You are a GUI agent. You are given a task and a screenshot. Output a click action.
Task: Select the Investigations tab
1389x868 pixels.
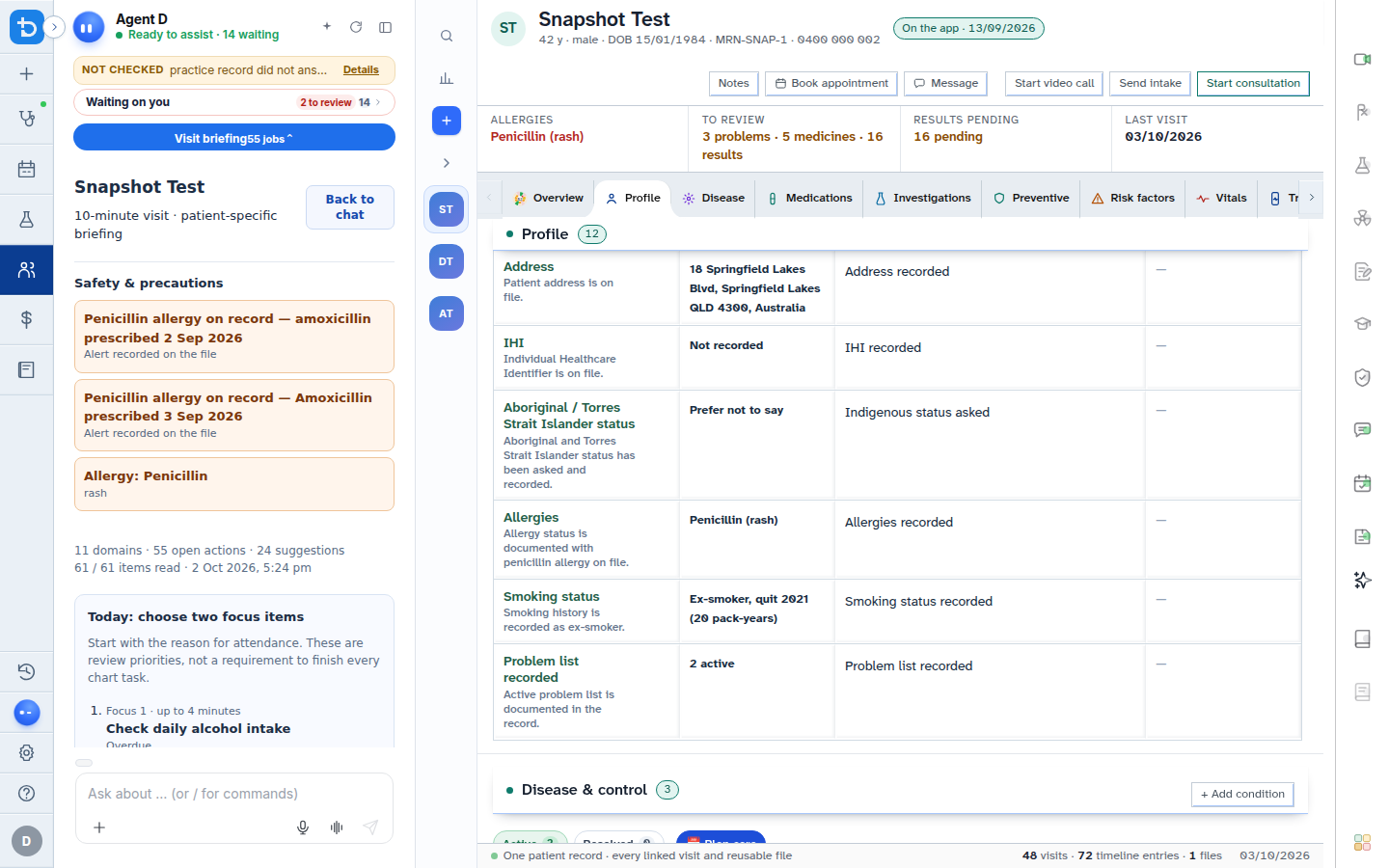(923, 199)
